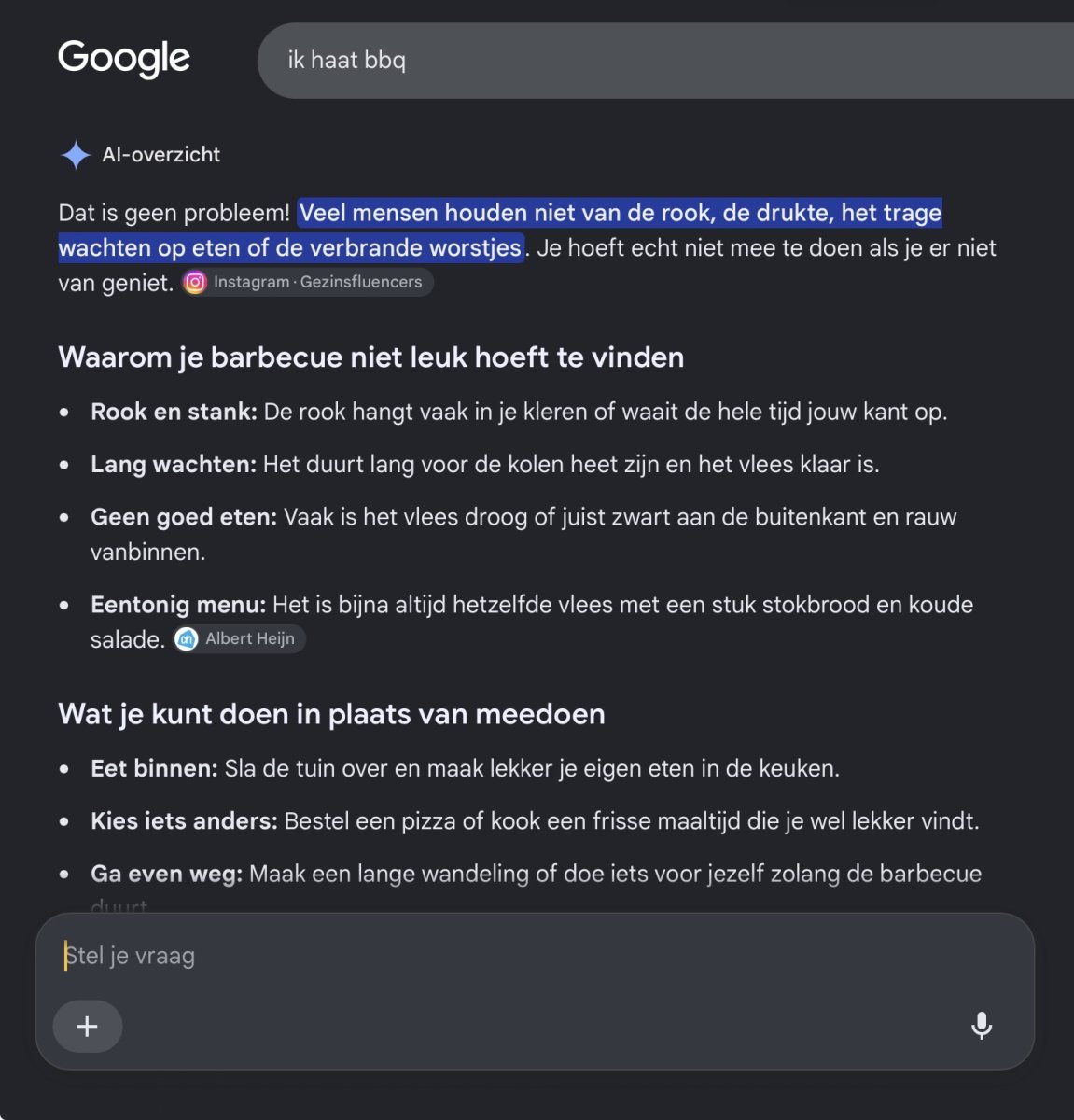
Task: Open the Albert Heijn source icon
Action: click(187, 639)
